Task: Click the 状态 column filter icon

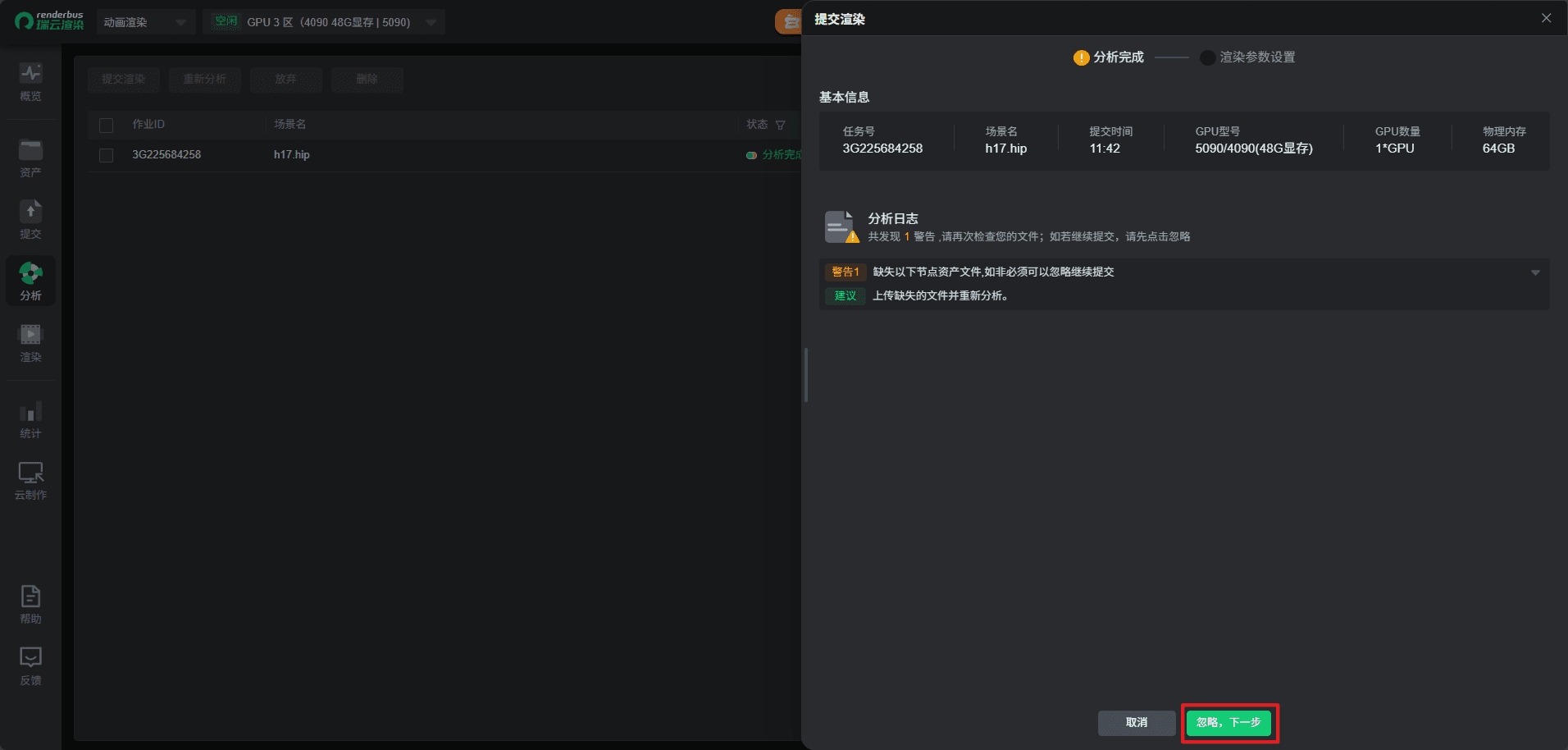Action: click(780, 125)
